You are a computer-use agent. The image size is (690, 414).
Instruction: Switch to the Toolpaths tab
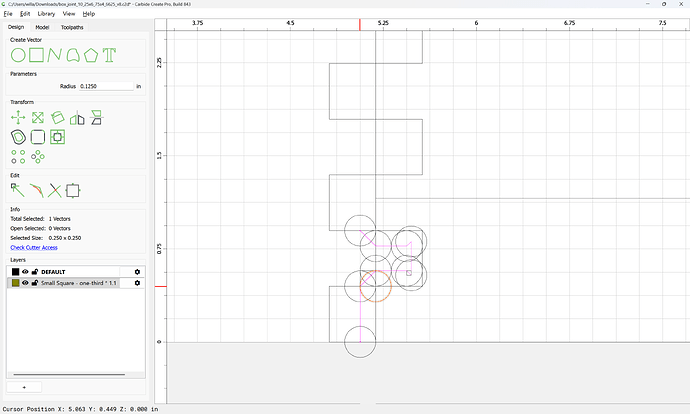pyautogui.click(x=72, y=27)
